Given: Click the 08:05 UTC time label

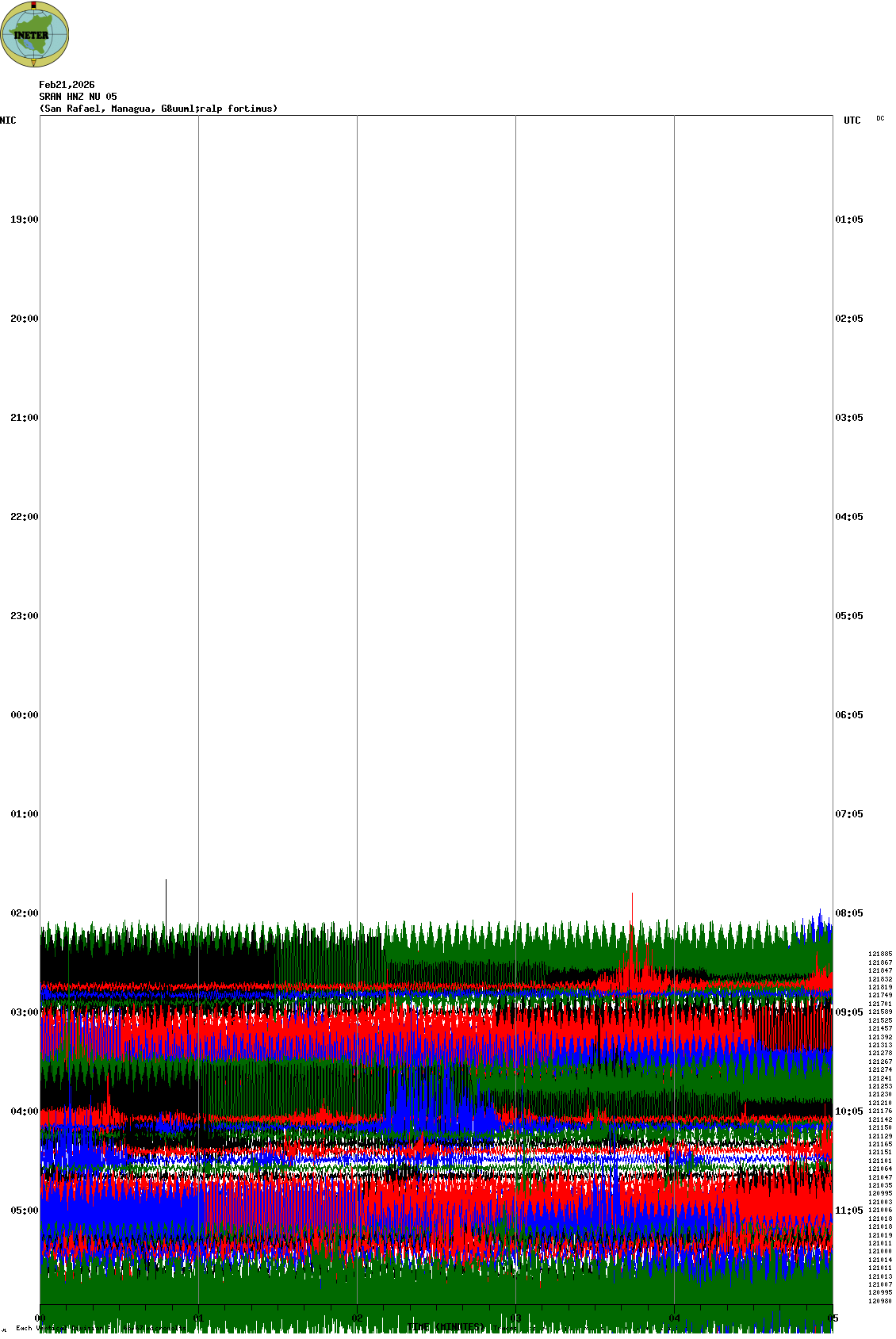Looking at the screenshot, I should (848, 913).
